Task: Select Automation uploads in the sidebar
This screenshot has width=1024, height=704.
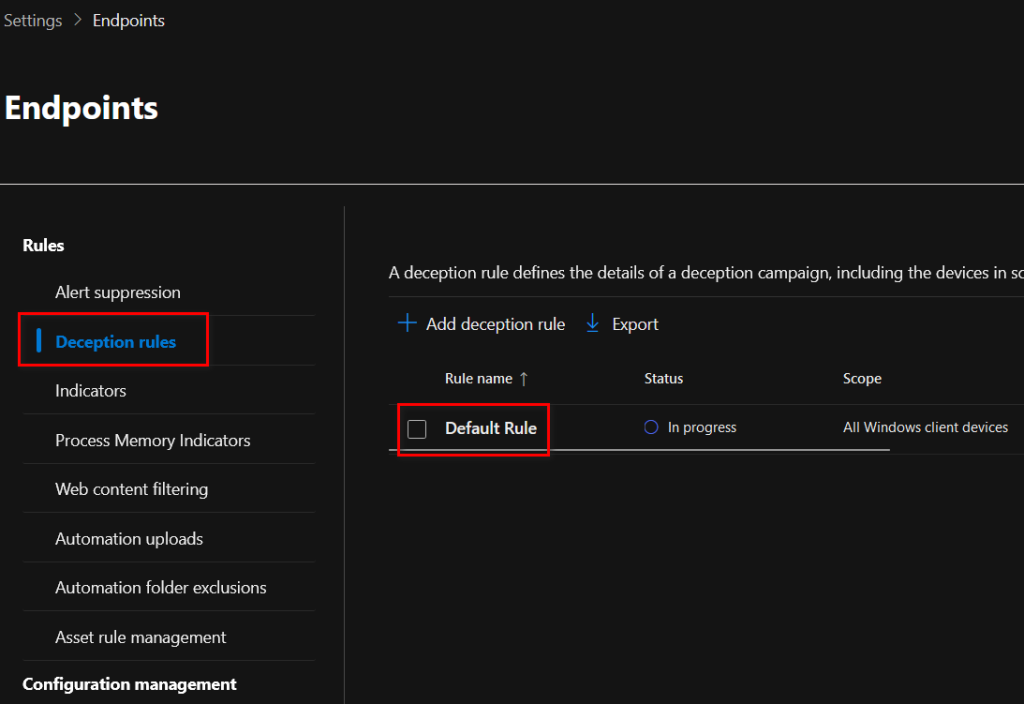Action: pyautogui.click(x=129, y=538)
